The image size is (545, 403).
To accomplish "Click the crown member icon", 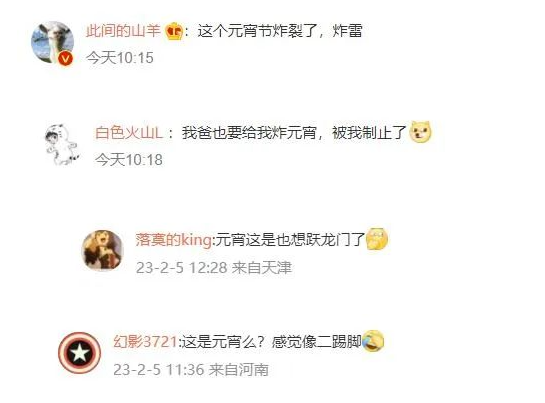I will click(x=174, y=31).
